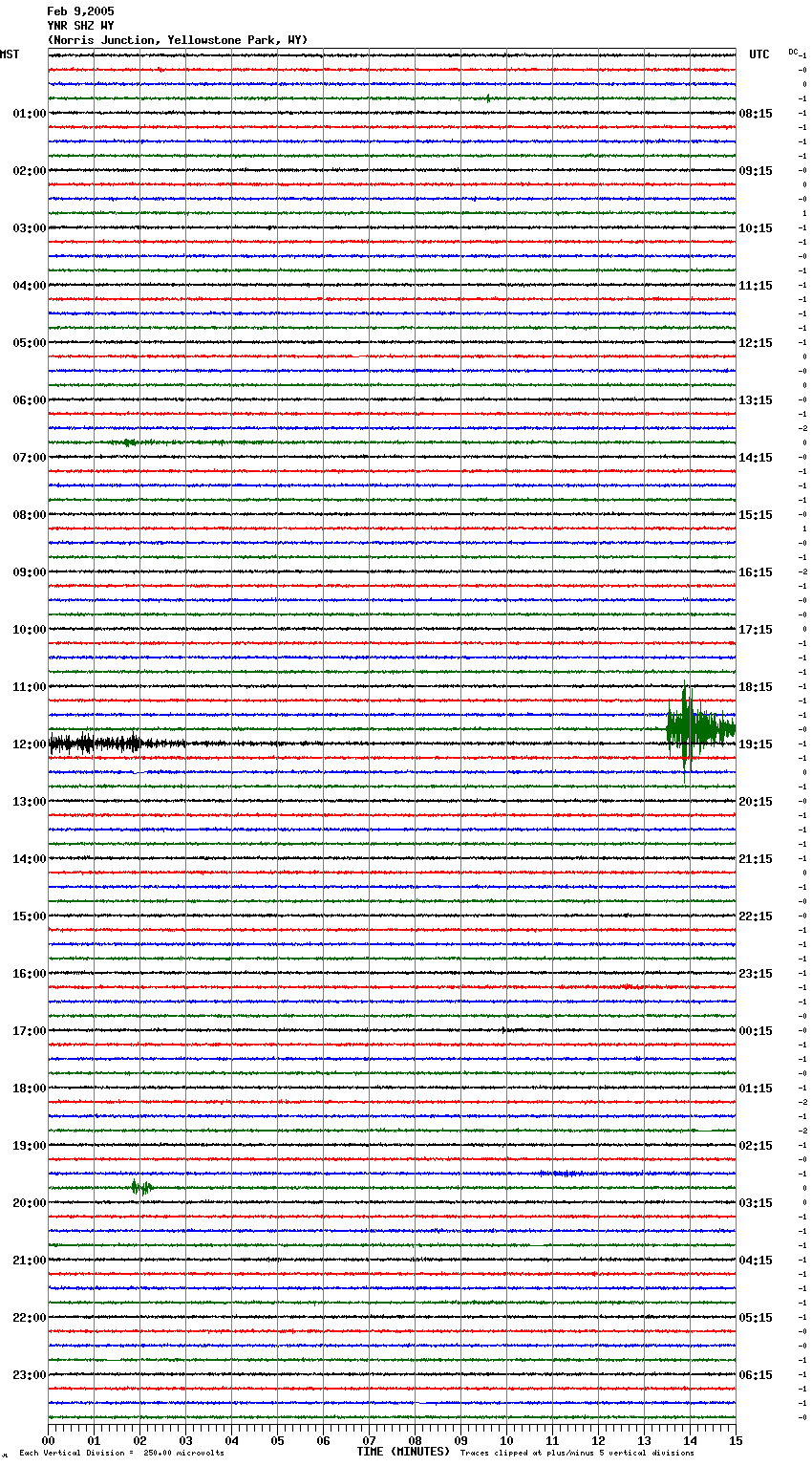
Task: Select the 09:00 MST row label
Action: click(x=30, y=572)
